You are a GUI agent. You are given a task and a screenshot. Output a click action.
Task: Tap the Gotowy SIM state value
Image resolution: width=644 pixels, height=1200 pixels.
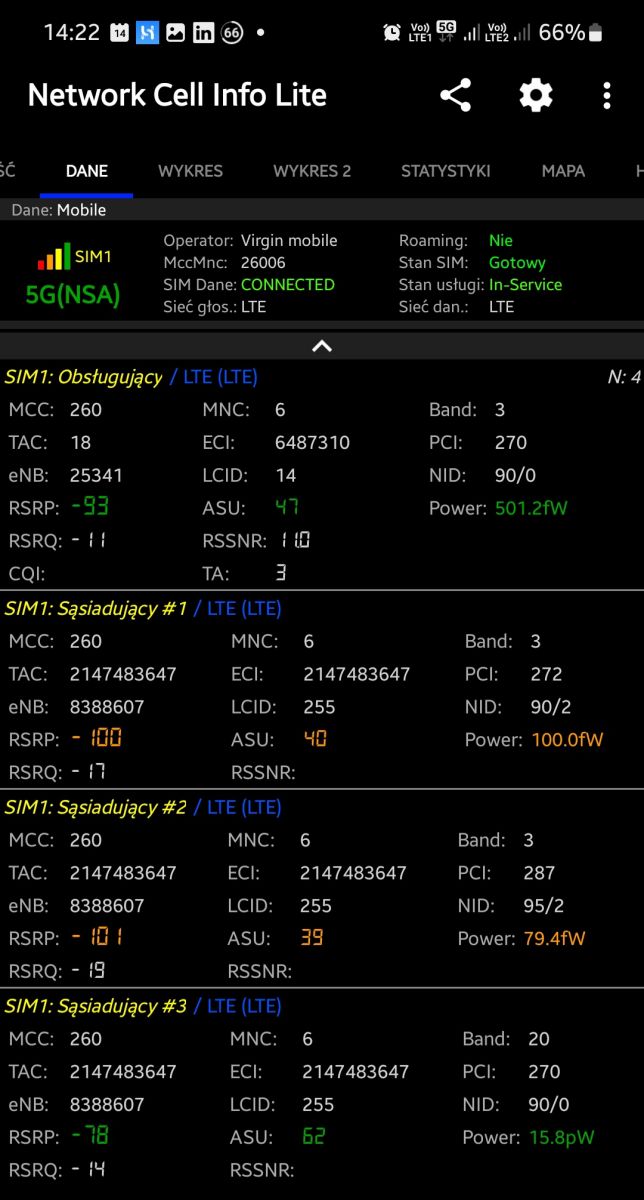pyautogui.click(x=517, y=262)
